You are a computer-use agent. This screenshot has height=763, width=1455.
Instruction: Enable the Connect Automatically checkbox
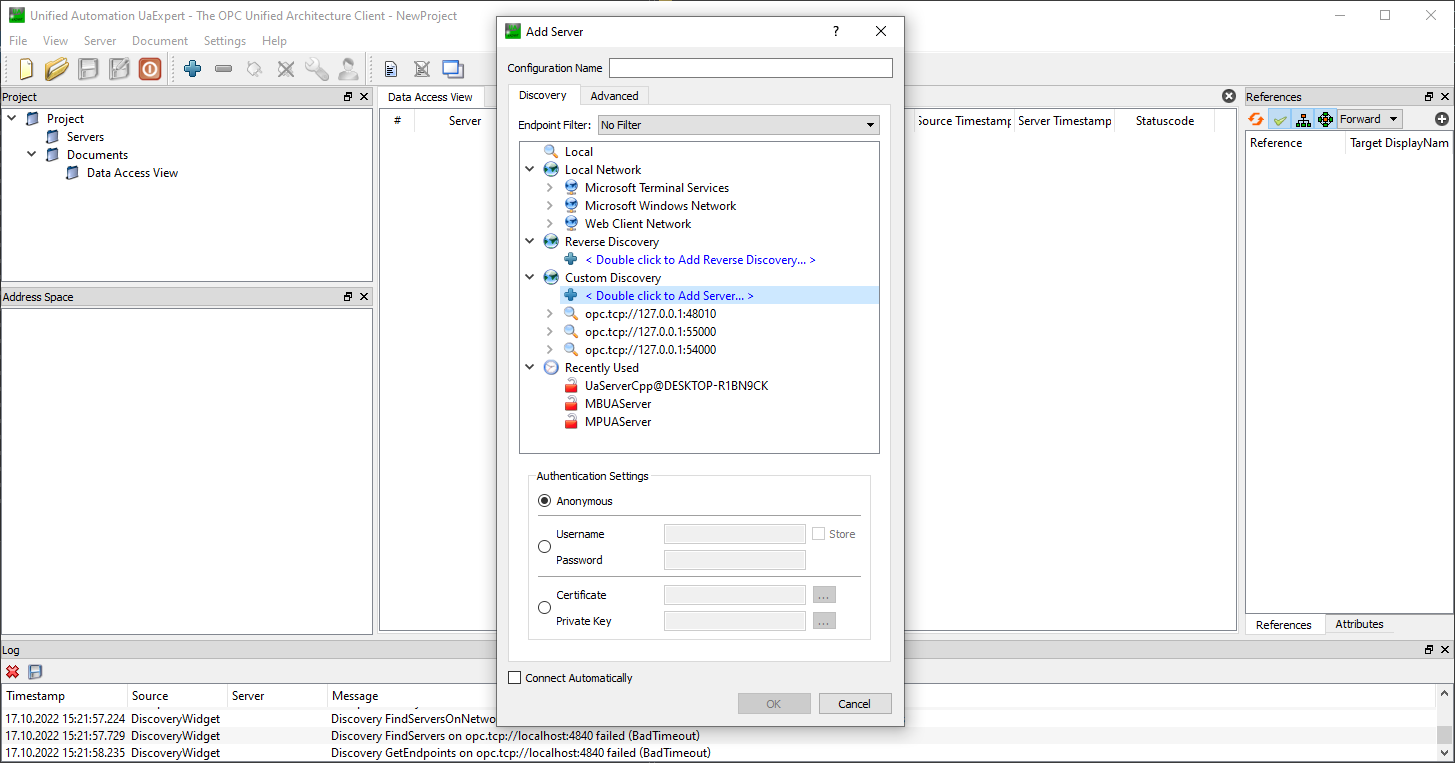point(515,678)
